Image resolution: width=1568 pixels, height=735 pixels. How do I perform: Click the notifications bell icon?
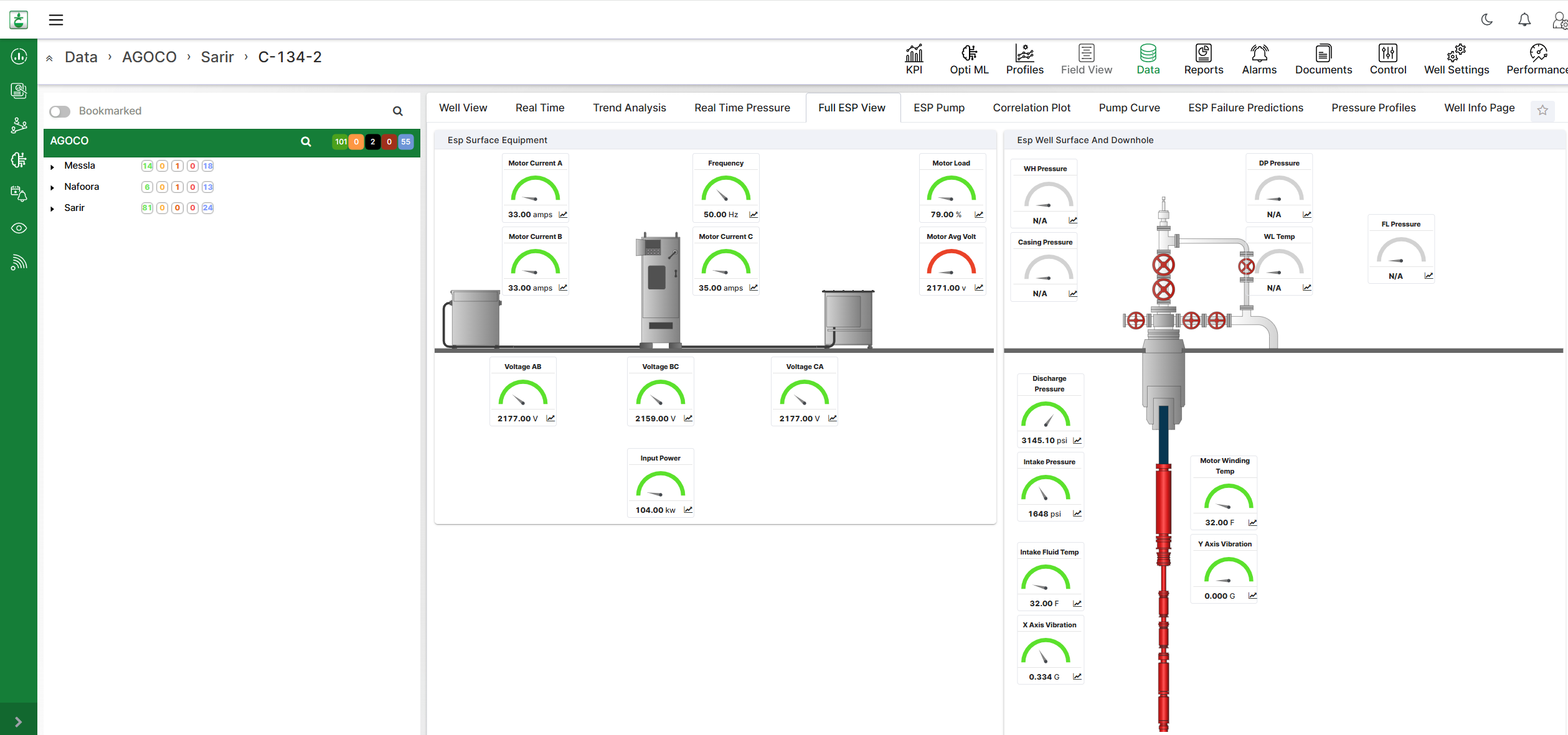click(x=1524, y=20)
